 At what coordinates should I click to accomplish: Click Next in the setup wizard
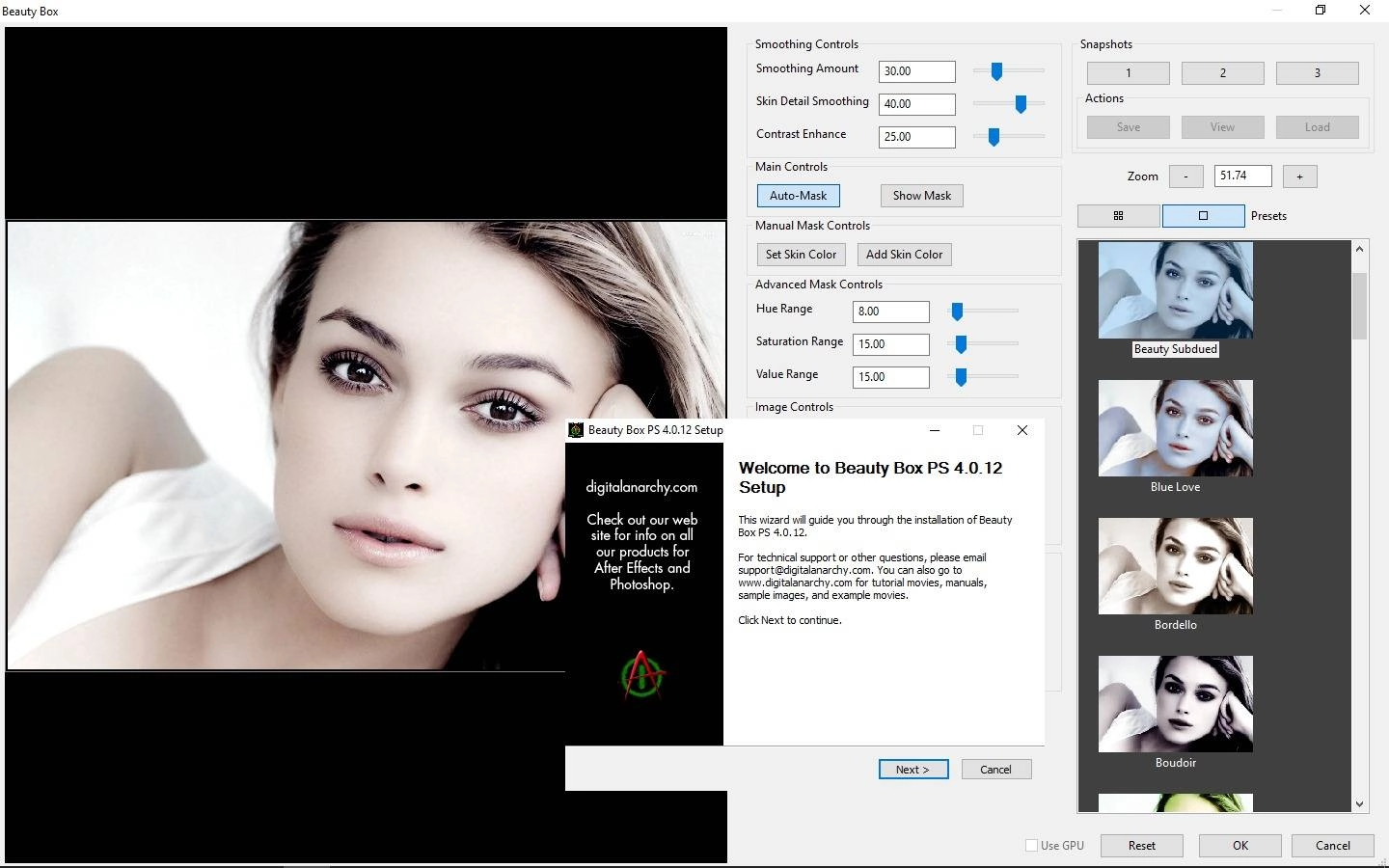912,770
